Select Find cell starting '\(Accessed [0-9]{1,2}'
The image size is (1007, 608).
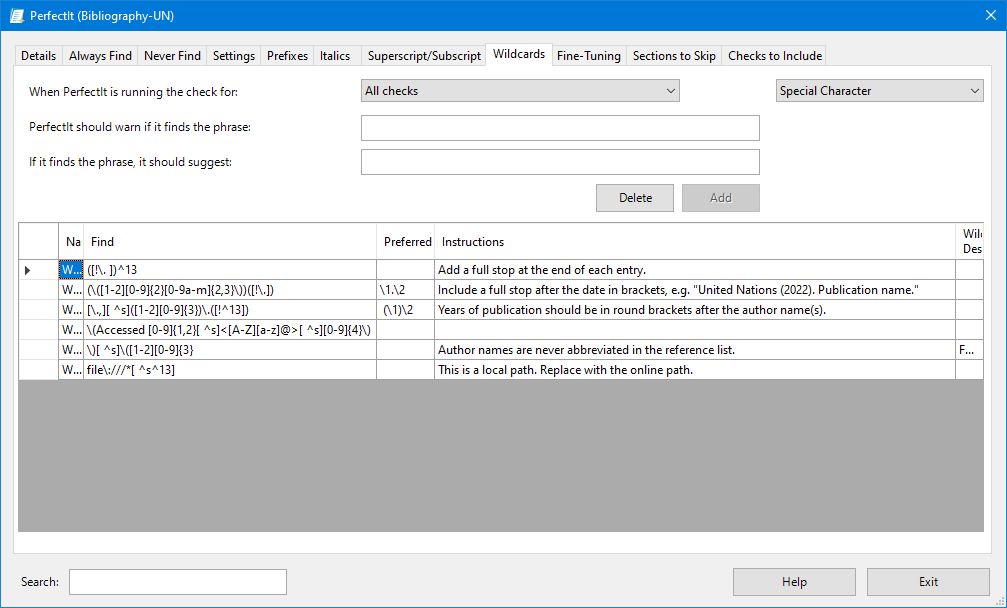[230, 329]
